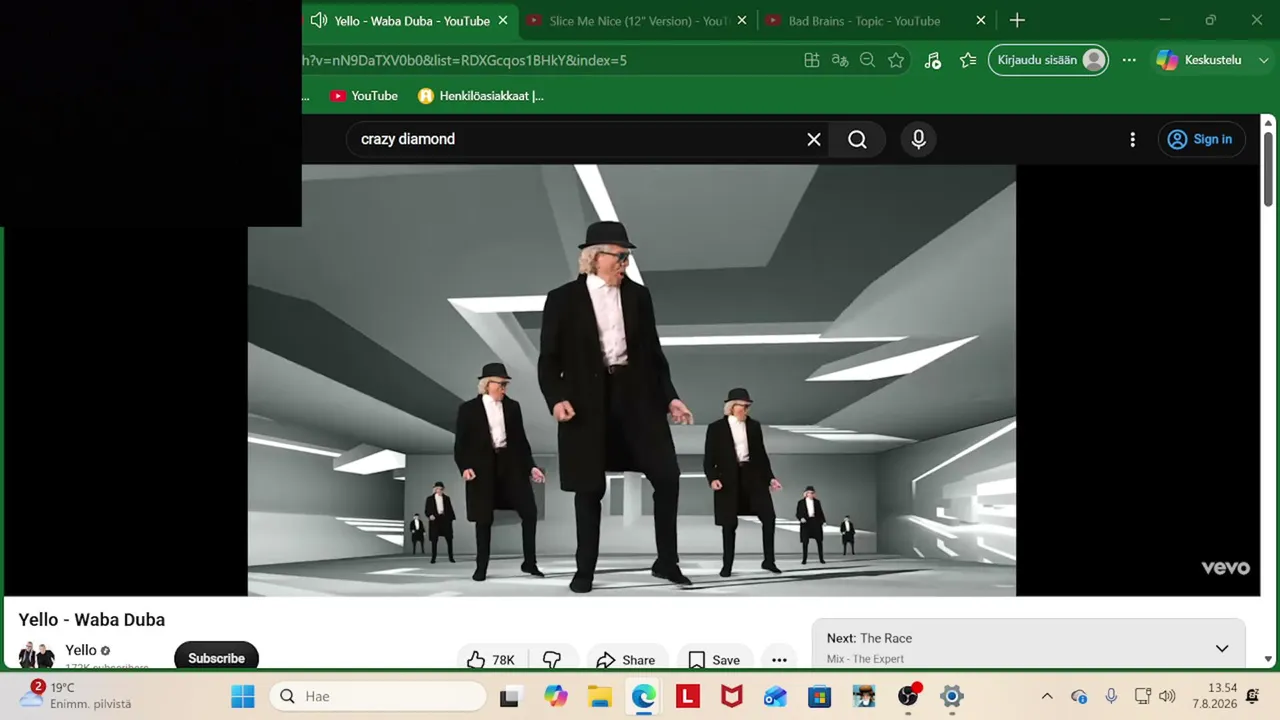Open the weather widget on taskbar
Screen dimensions: 1280x720
pos(75,696)
